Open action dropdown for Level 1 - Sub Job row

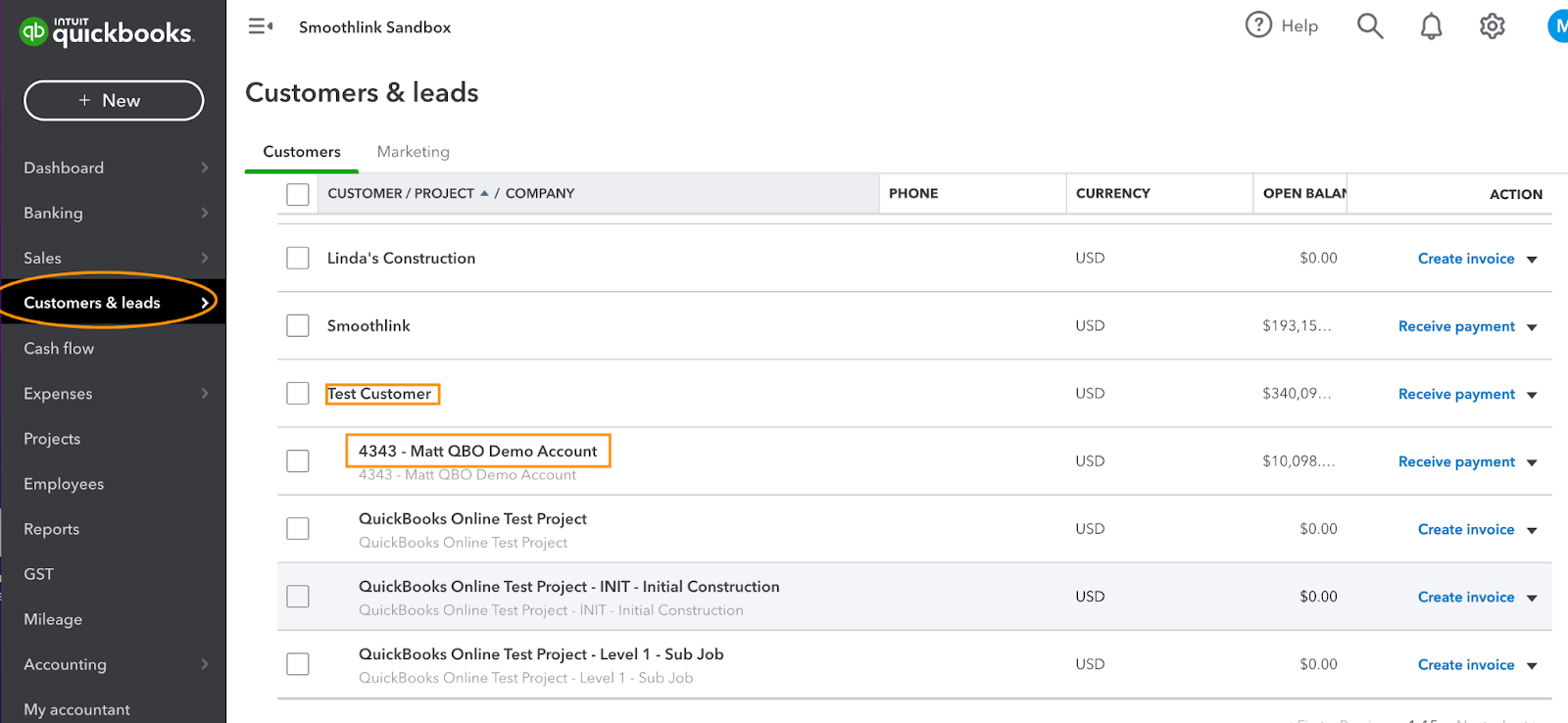[x=1532, y=665]
